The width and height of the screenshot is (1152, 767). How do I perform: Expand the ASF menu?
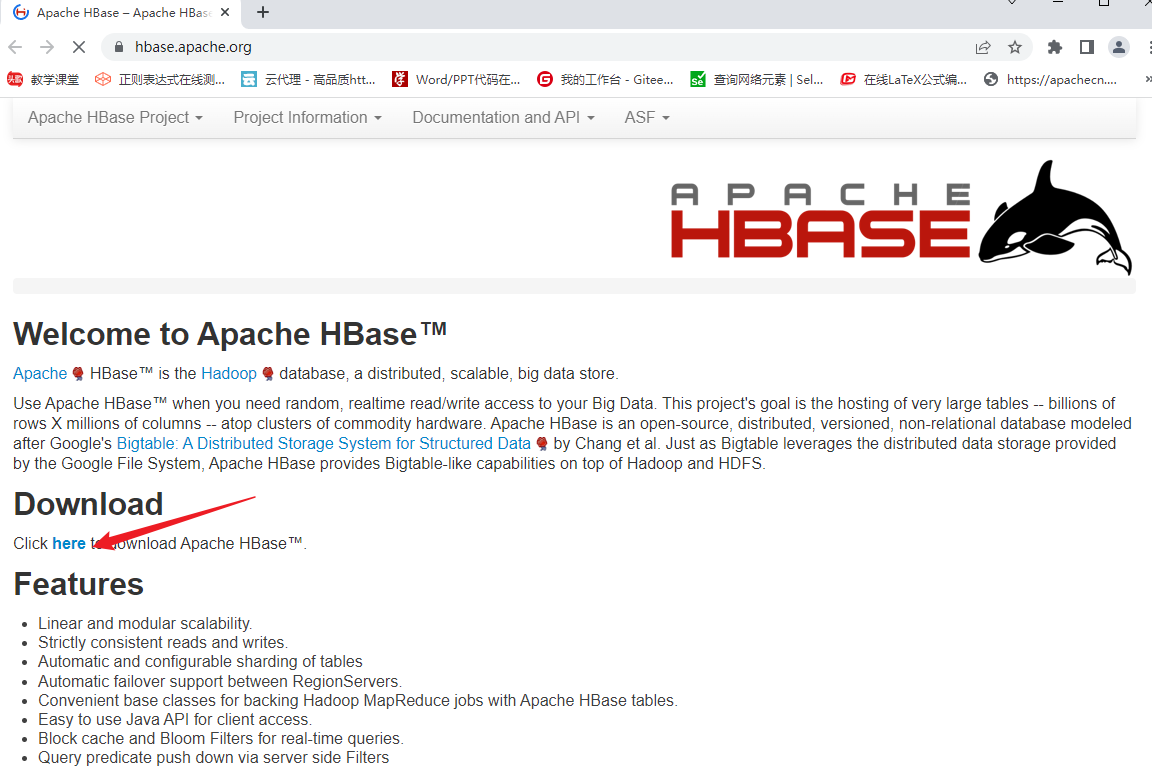(647, 118)
